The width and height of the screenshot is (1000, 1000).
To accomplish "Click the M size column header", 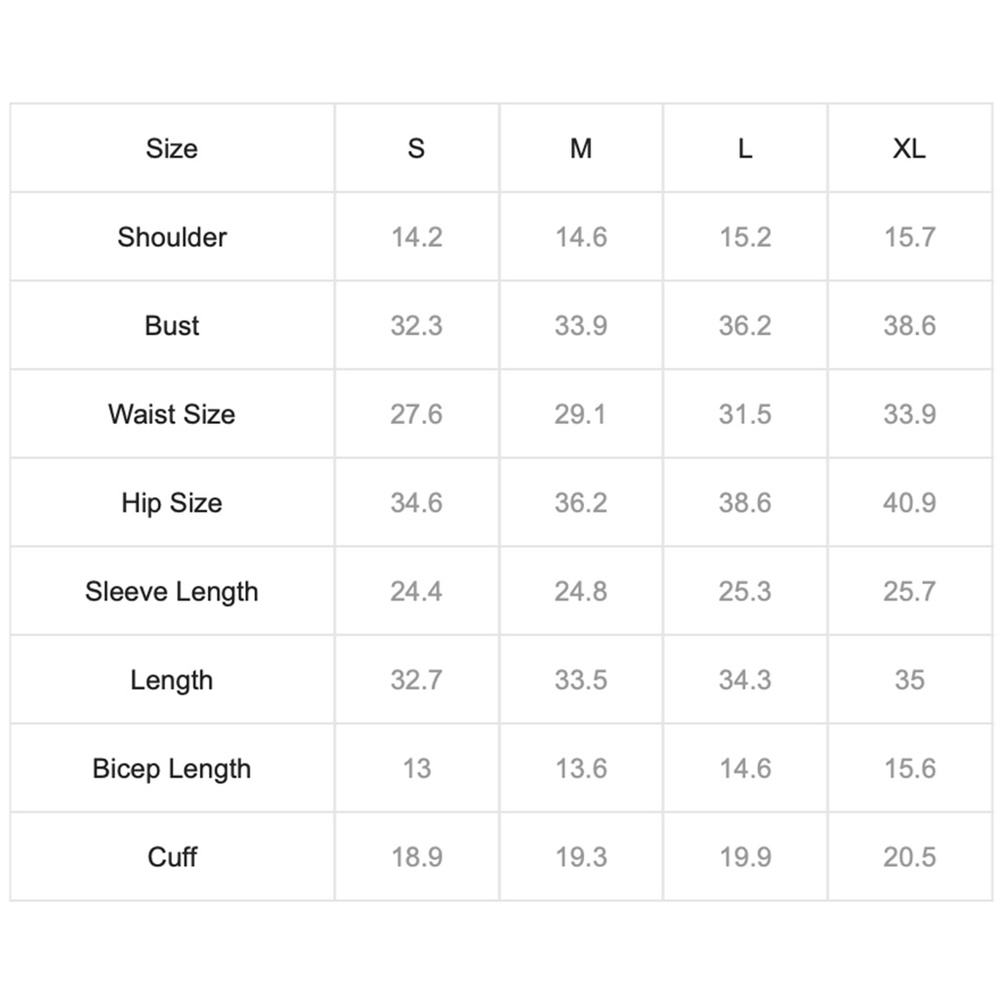I will click(581, 149).
